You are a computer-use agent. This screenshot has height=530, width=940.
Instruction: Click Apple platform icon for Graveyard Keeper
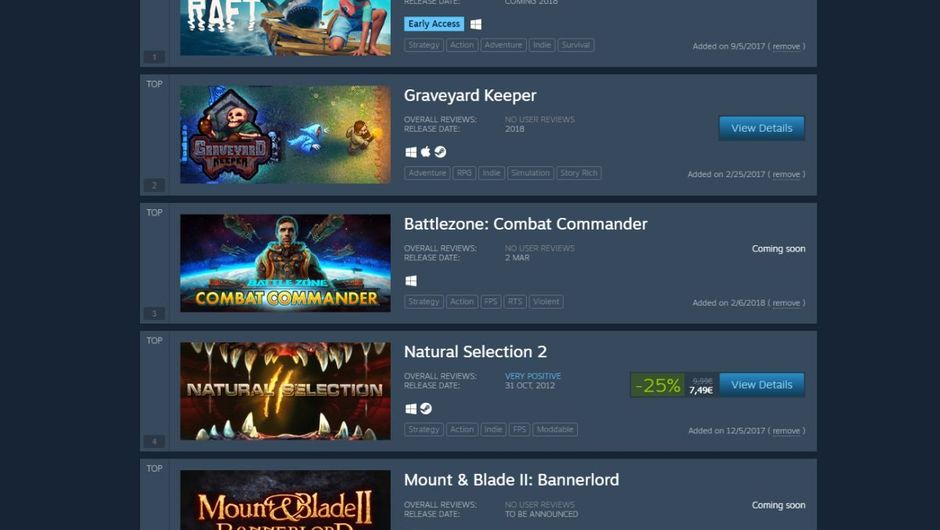425,152
